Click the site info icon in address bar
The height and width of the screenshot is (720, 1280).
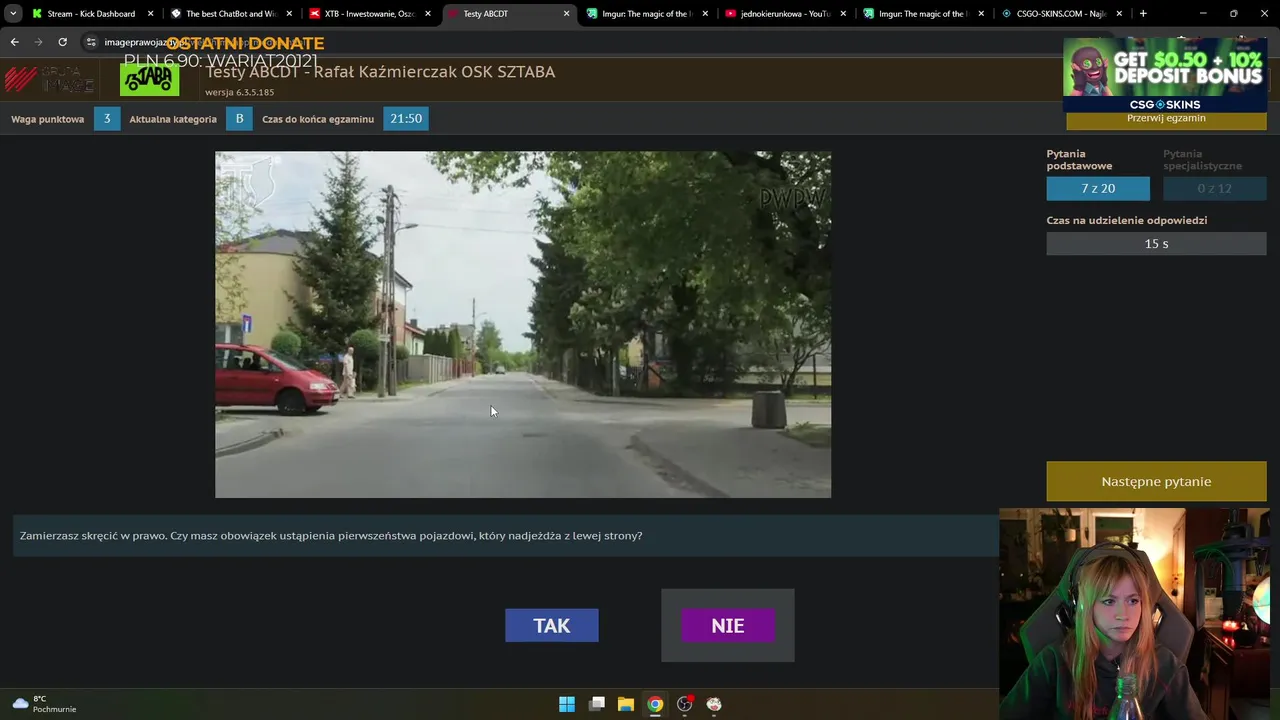tap(91, 42)
